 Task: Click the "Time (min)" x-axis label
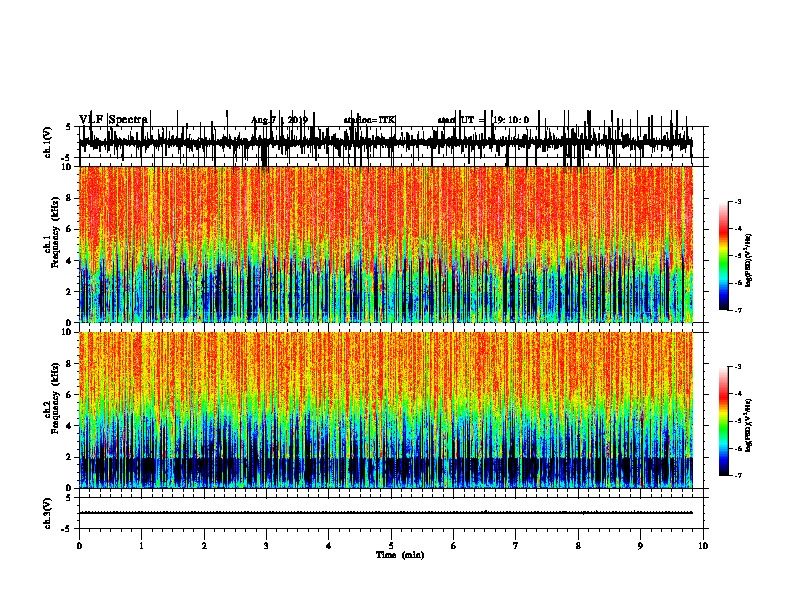coord(400,555)
